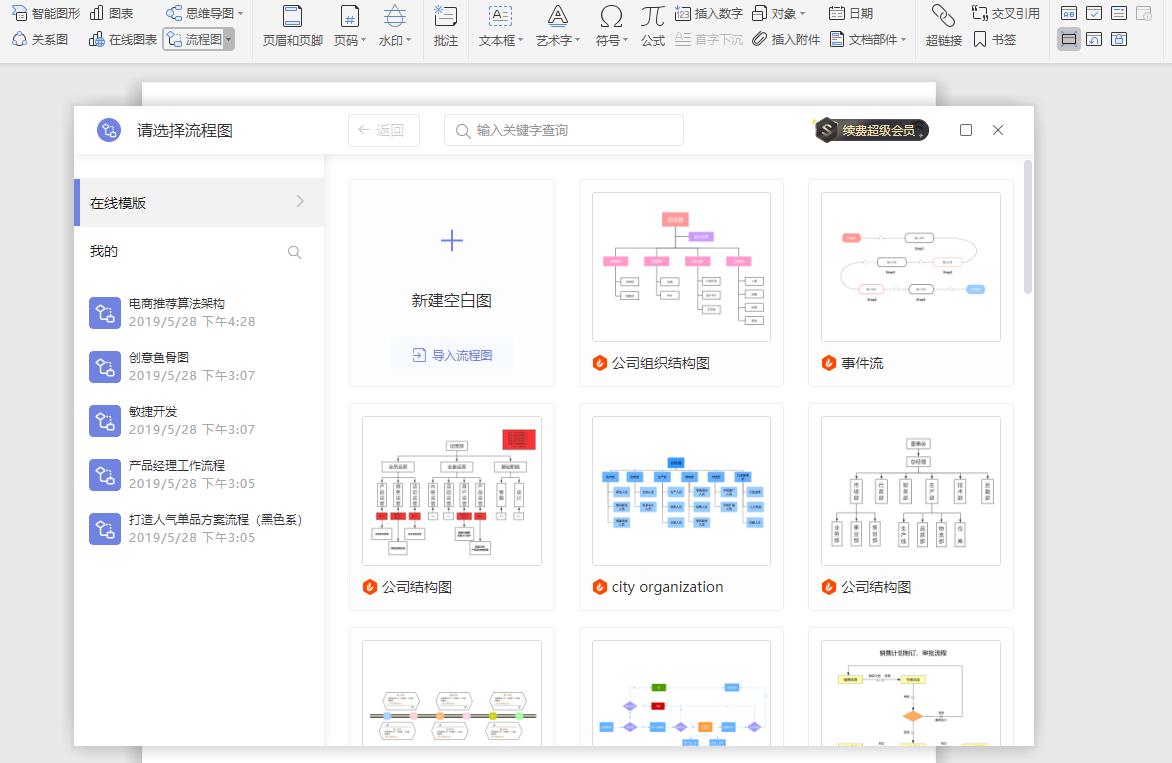This screenshot has width=1172, height=763.
Task: Click the text field form control icon
Action: [1069, 13]
